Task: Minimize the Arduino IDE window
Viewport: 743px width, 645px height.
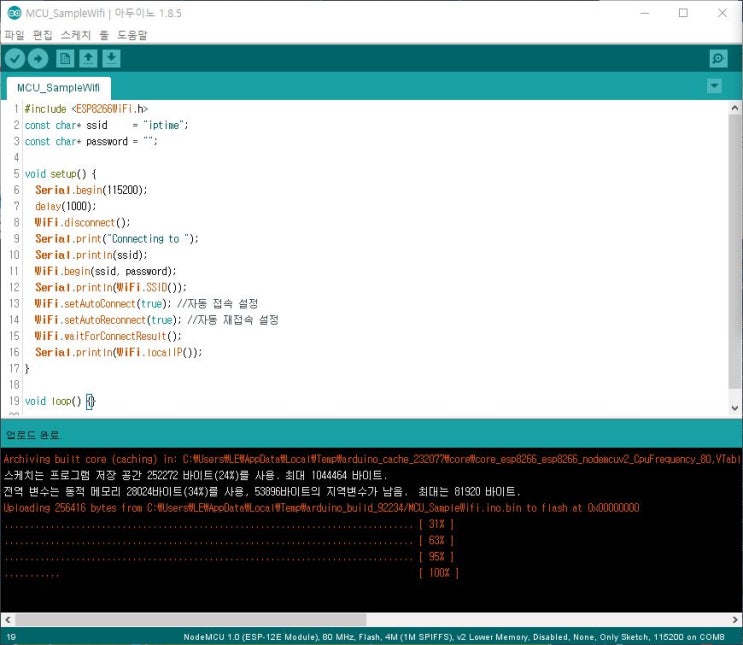Action: point(644,13)
